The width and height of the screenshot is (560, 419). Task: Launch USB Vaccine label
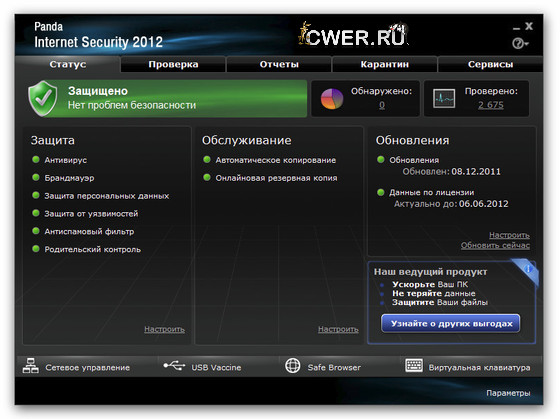[216, 368]
